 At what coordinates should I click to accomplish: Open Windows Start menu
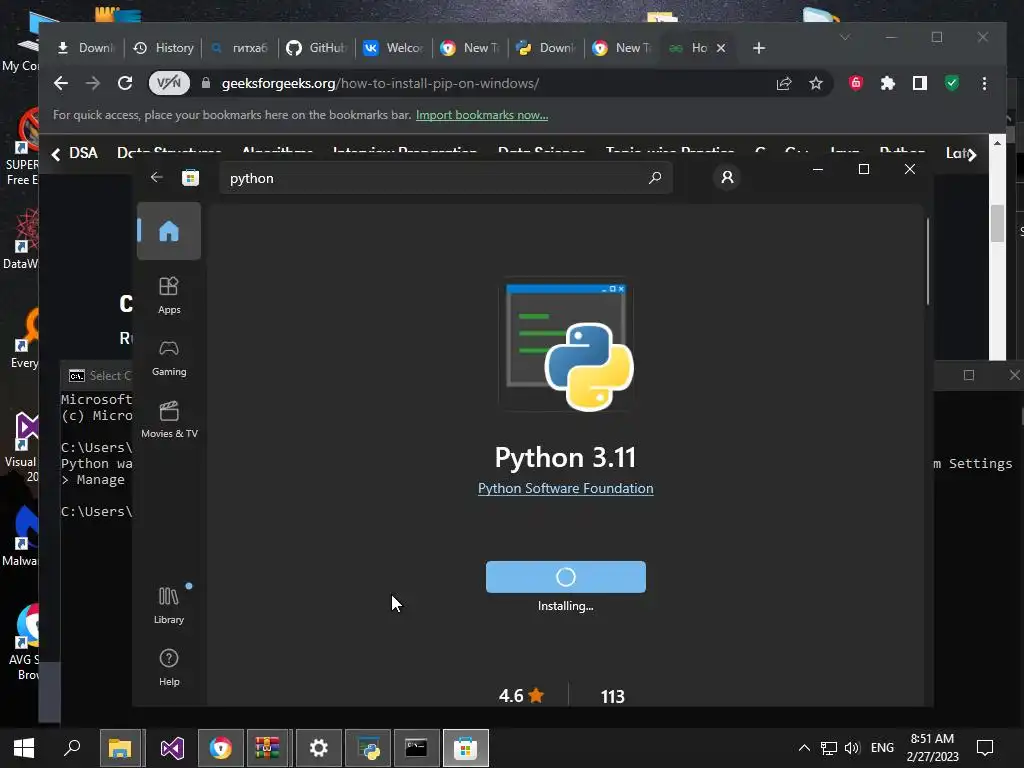[24, 748]
